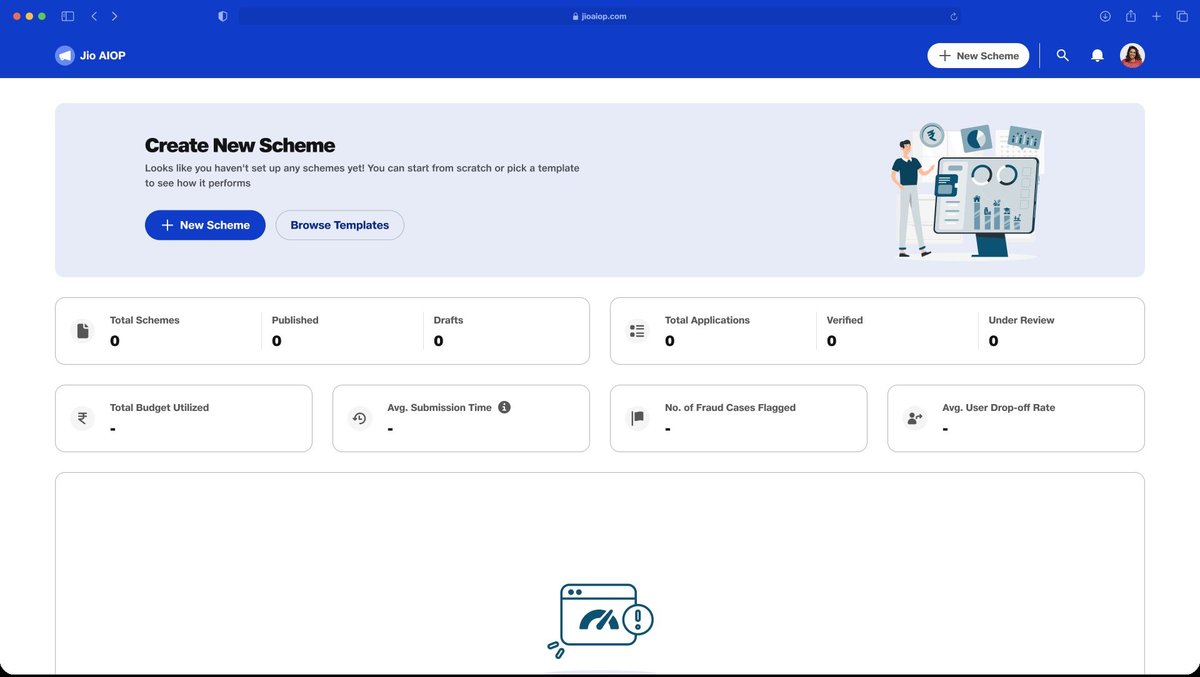Screen dimensions: 1200x677
Task: Click the address bar showing jioaiop.com
Action: pos(600,16)
